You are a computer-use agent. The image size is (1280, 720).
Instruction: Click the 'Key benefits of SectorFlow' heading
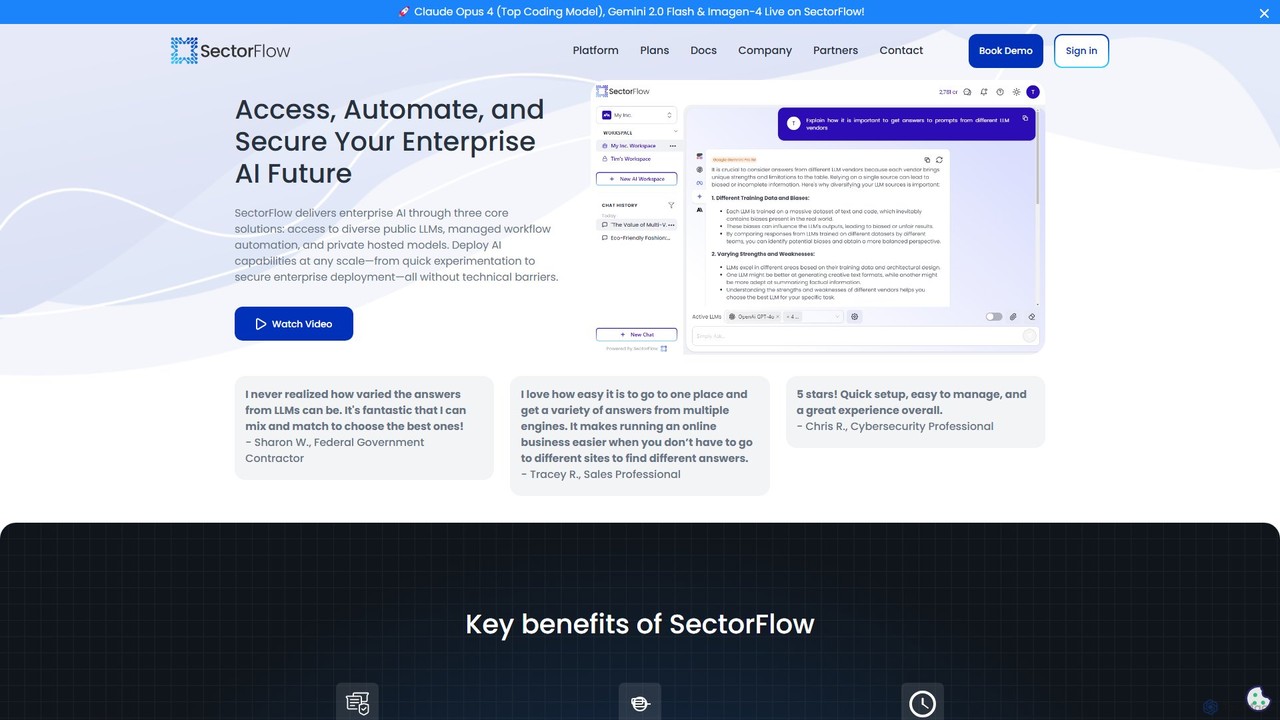(x=640, y=624)
